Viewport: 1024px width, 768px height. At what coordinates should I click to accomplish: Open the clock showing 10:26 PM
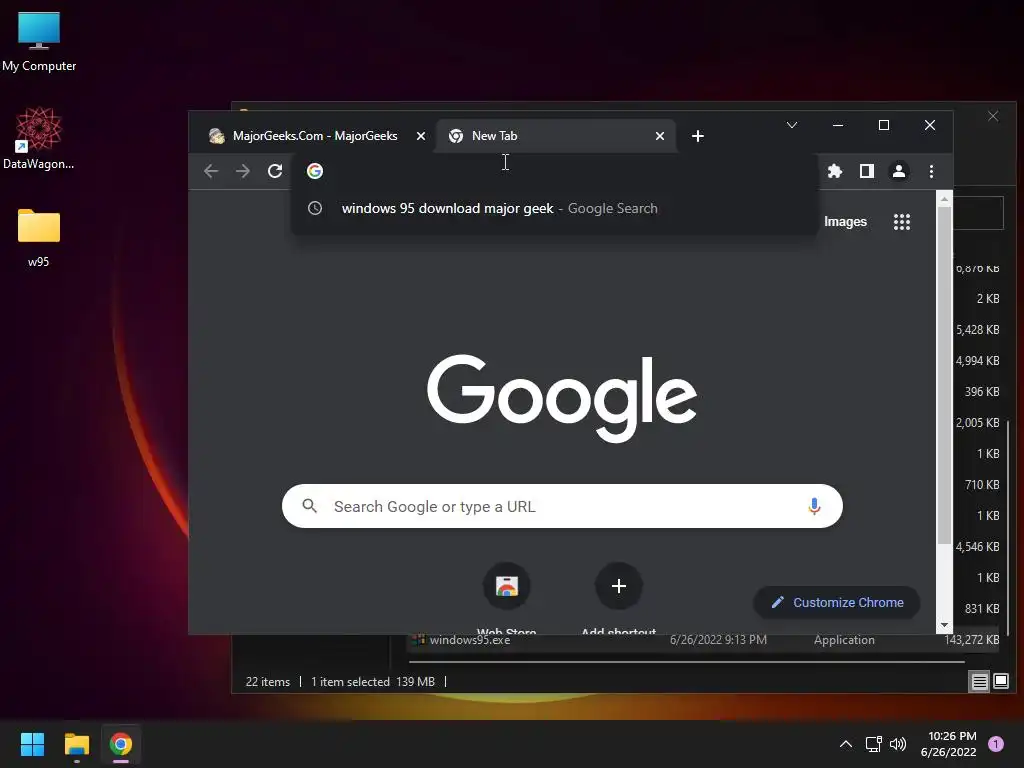(x=948, y=744)
